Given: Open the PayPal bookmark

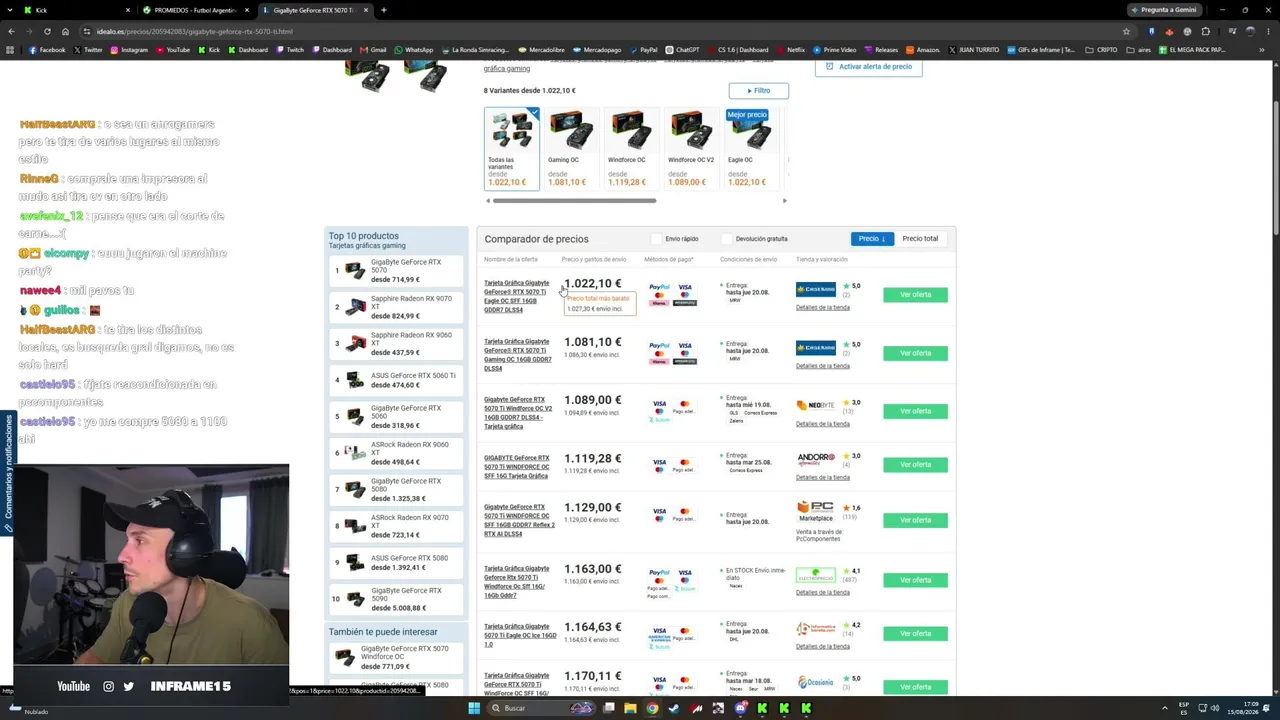Looking at the screenshot, I should point(643,50).
